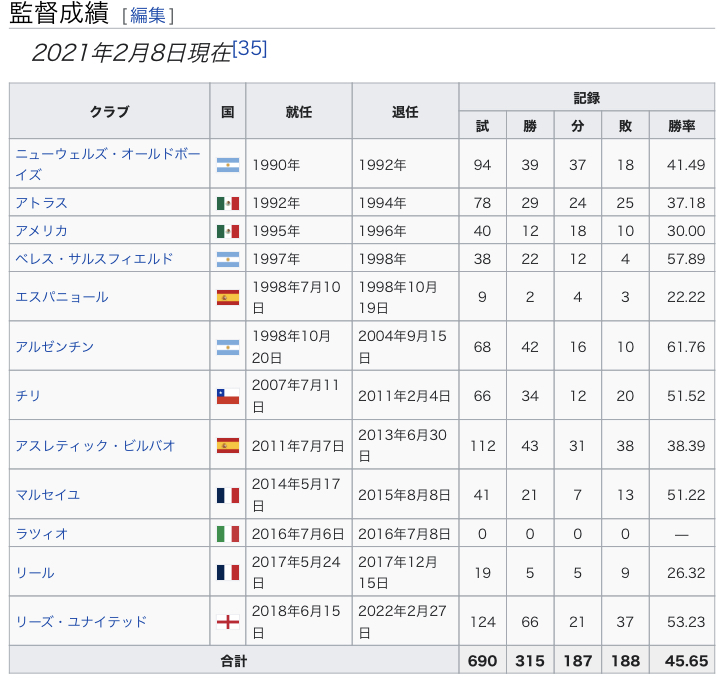Click the 試 column header

pyautogui.click(x=482, y=125)
